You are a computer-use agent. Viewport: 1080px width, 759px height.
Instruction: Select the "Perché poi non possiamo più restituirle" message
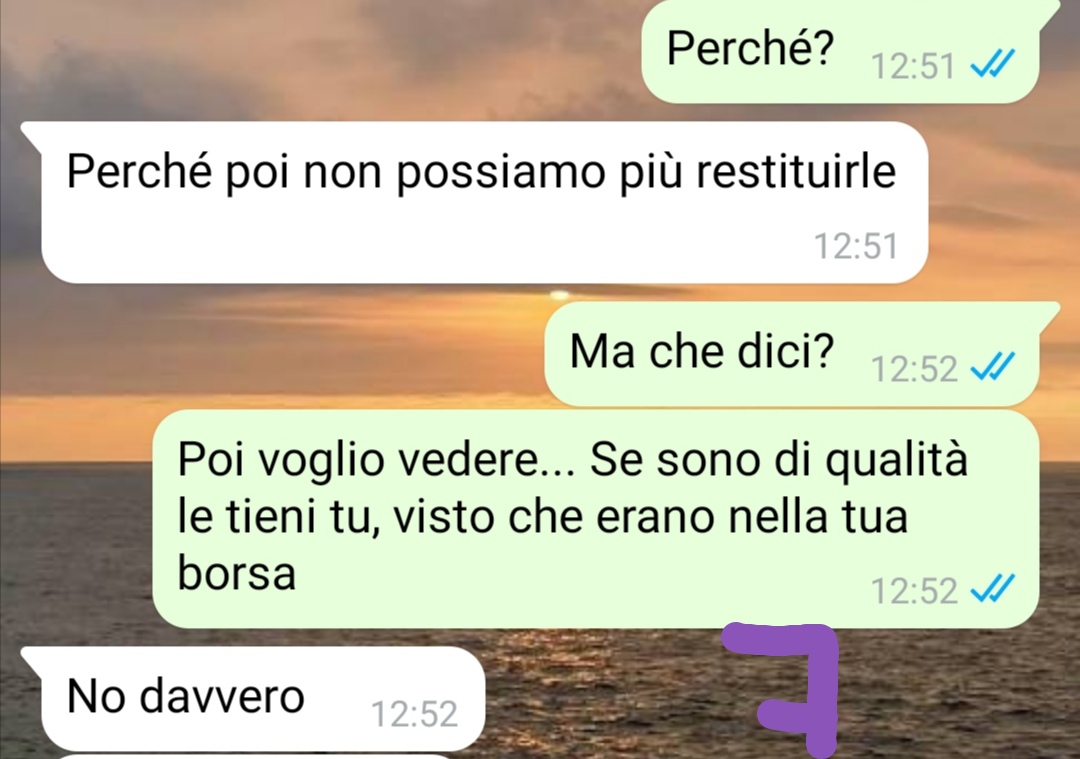[x=484, y=202]
